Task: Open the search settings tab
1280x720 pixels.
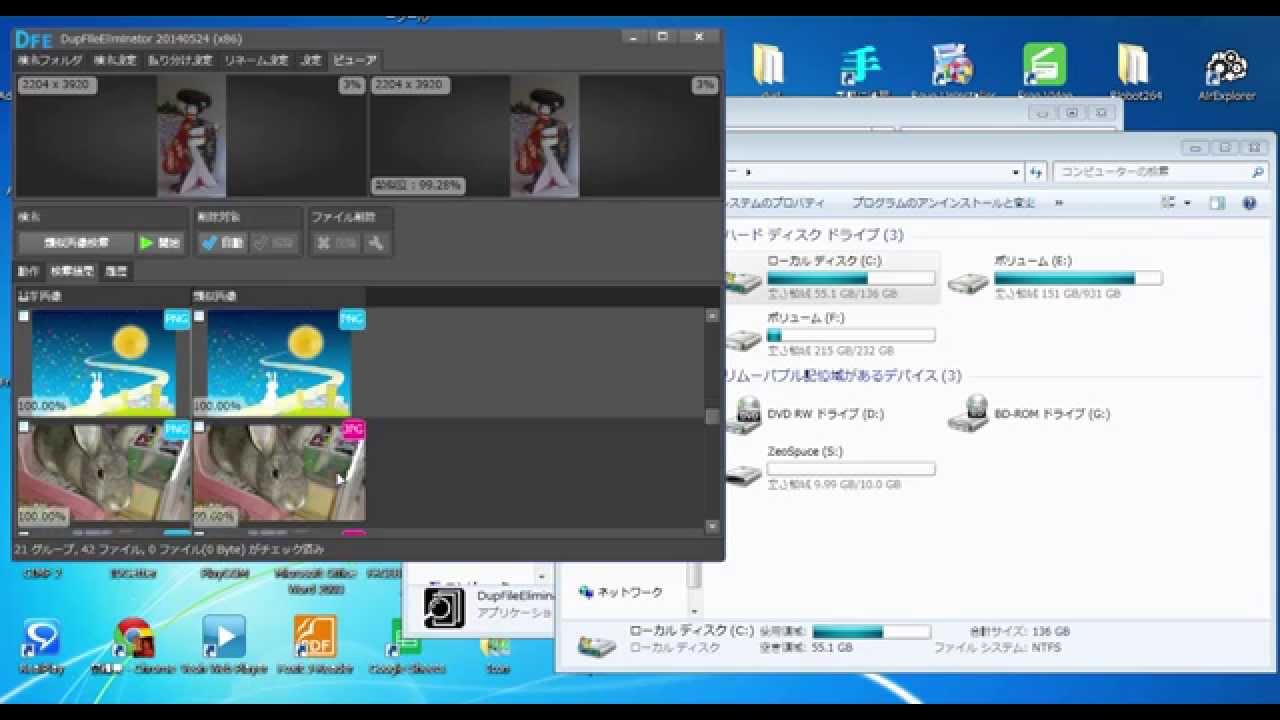Action: tap(114, 60)
